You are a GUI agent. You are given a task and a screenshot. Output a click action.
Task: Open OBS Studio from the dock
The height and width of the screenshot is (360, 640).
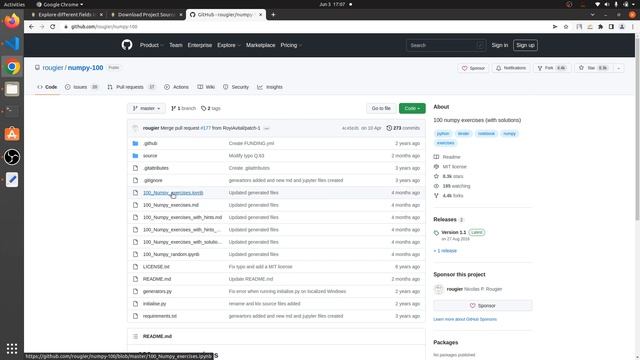12,157
